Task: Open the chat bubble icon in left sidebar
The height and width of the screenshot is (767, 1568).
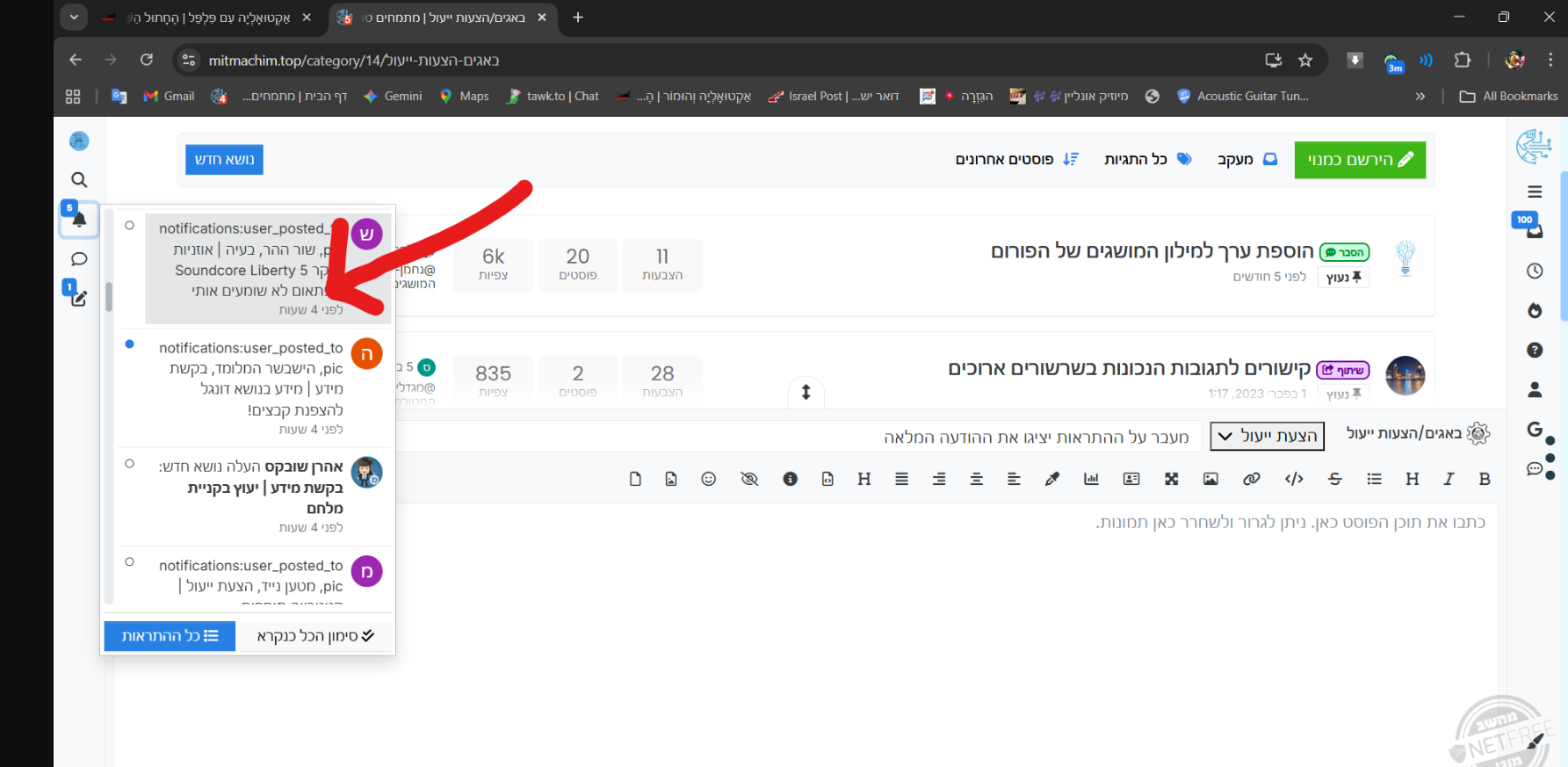Action: pyautogui.click(x=79, y=259)
